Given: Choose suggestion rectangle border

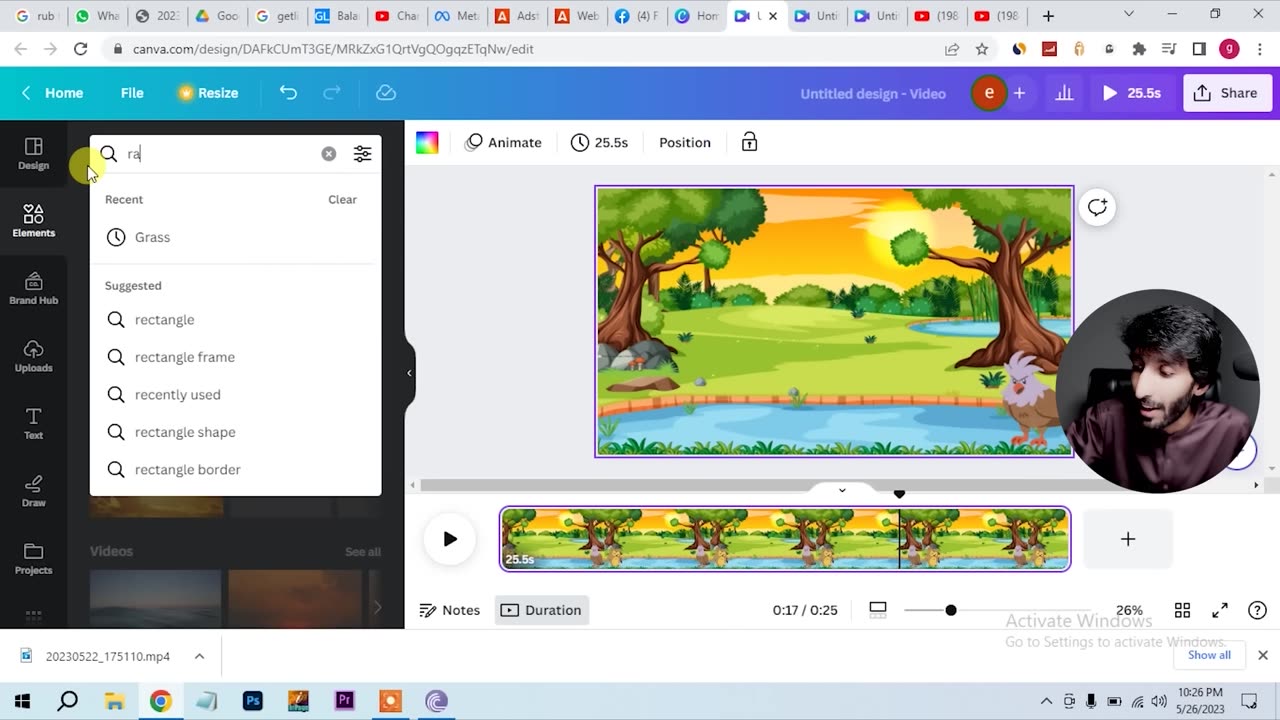Looking at the screenshot, I should click(236, 470).
